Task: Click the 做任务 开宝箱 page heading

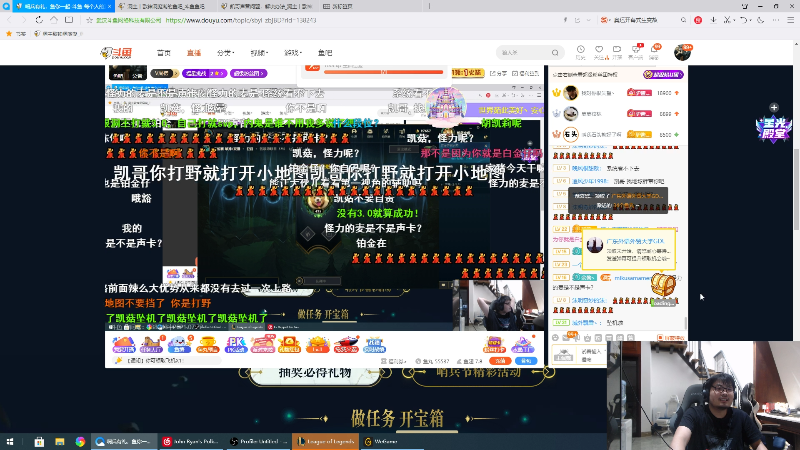Action: 397,418
